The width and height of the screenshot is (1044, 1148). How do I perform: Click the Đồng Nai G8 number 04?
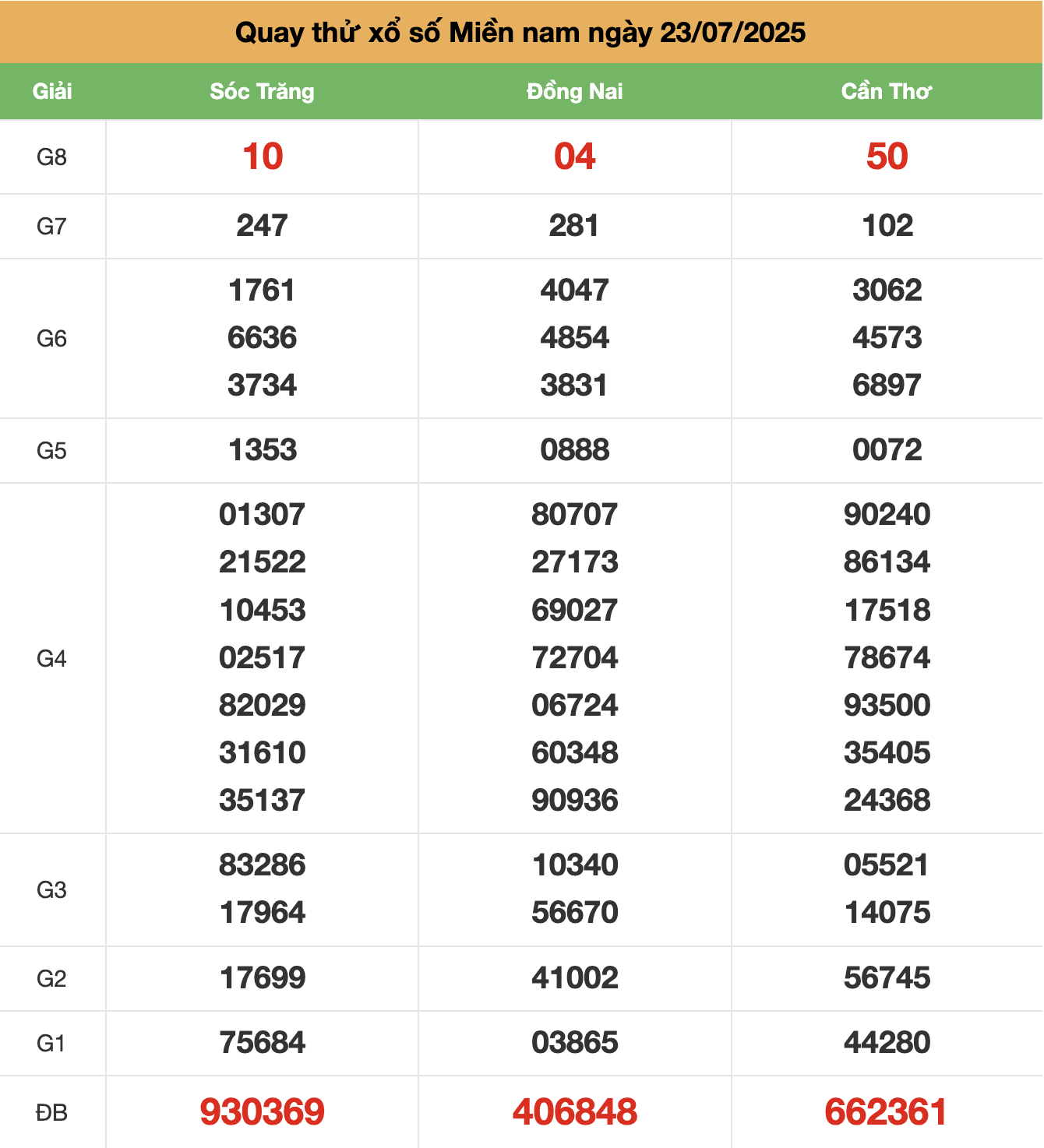(574, 157)
